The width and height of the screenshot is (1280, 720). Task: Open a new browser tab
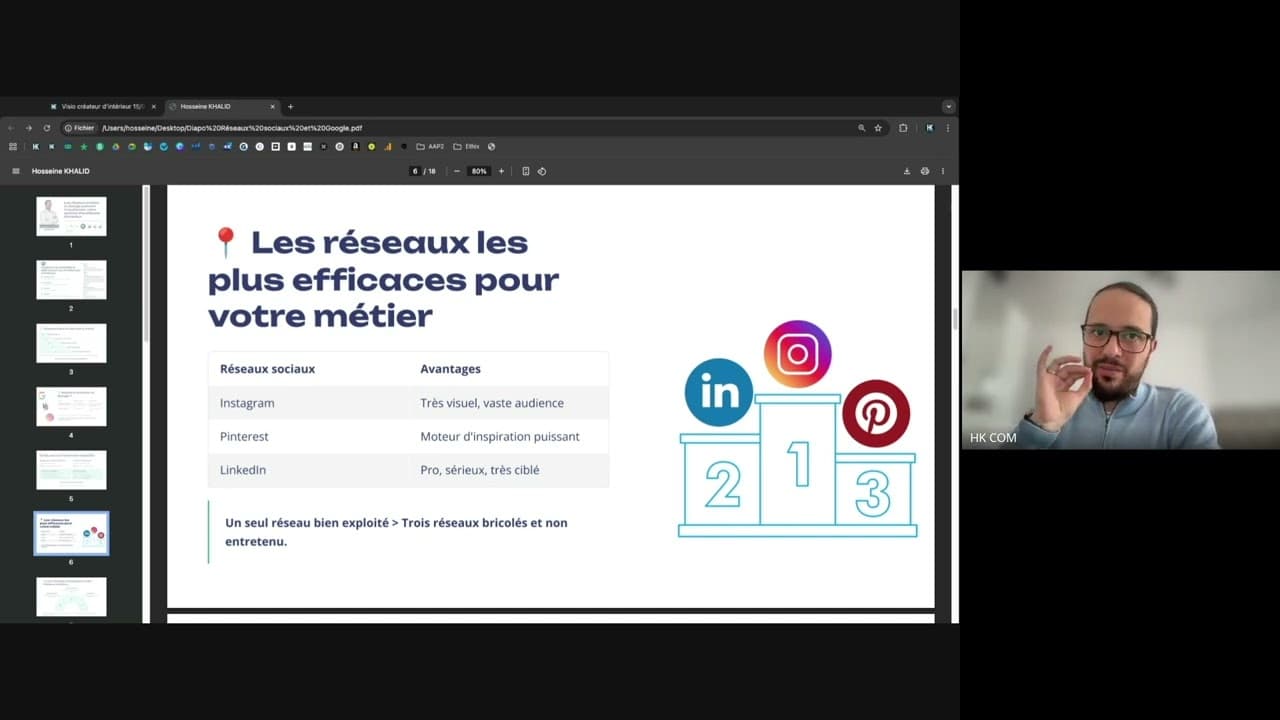[290, 106]
